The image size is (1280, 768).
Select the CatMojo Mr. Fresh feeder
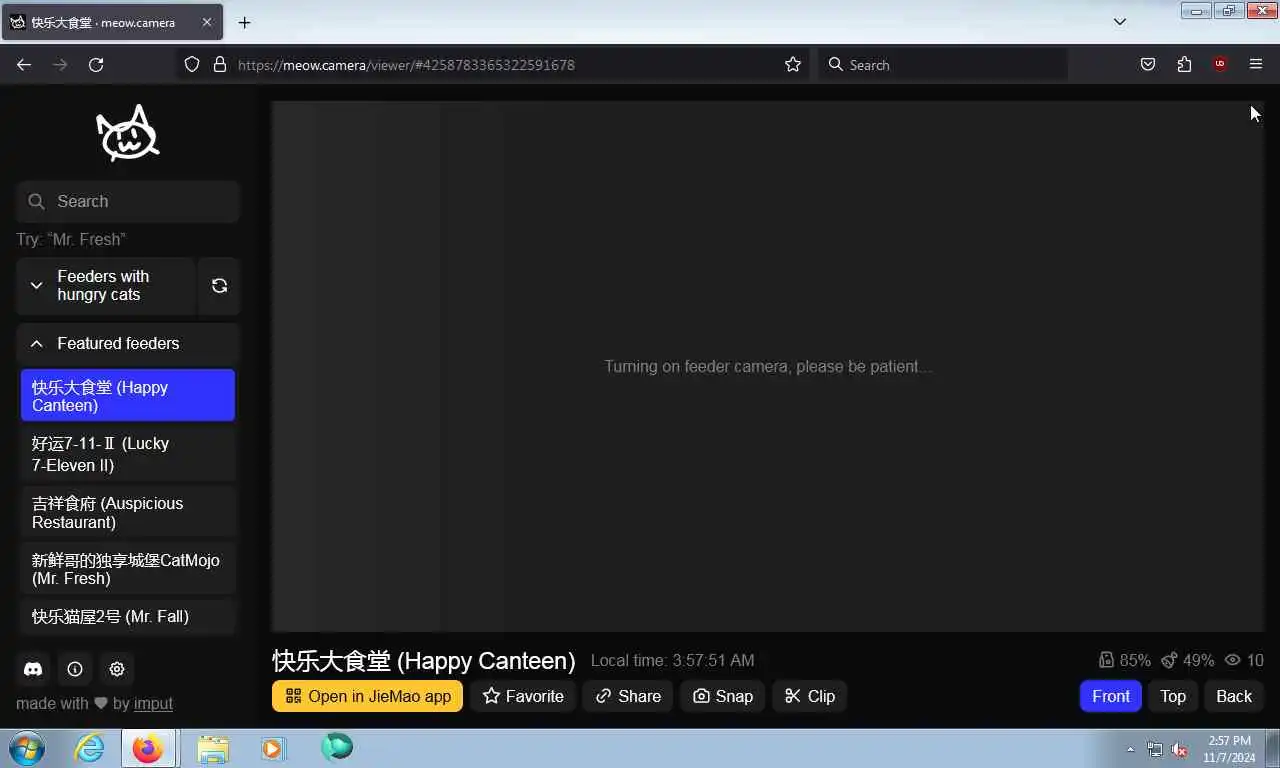tap(128, 569)
